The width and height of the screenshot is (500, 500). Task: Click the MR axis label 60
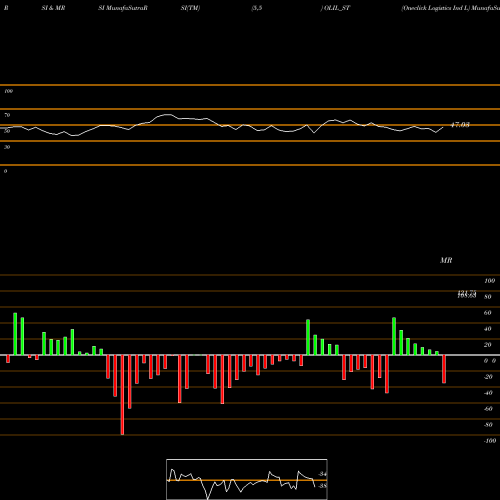(x=487, y=313)
